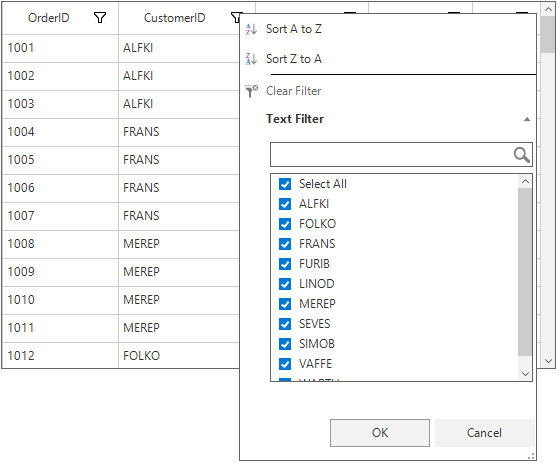Click FOLKO cell in row 1012
Viewport: 560px width, 468px height.
click(x=179, y=355)
